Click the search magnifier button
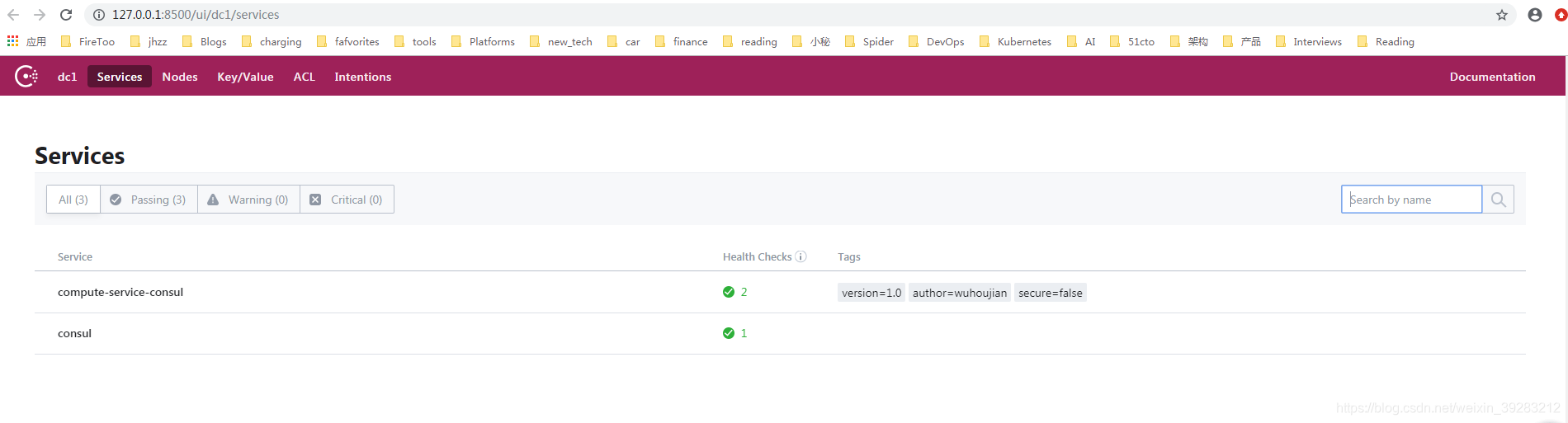Screen dimensions: 1568x423 point(1499,200)
